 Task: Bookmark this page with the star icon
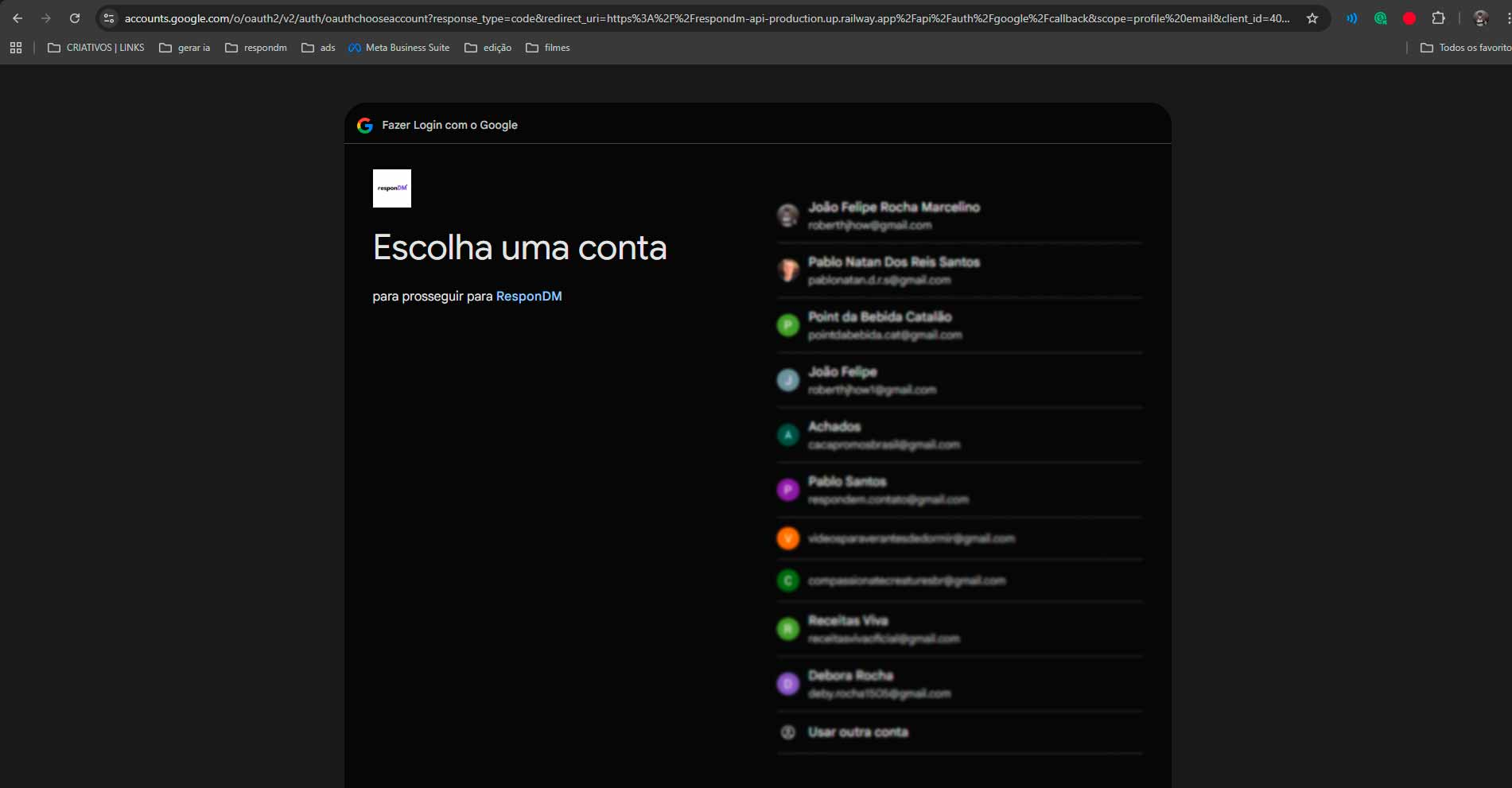click(1312, 18)
